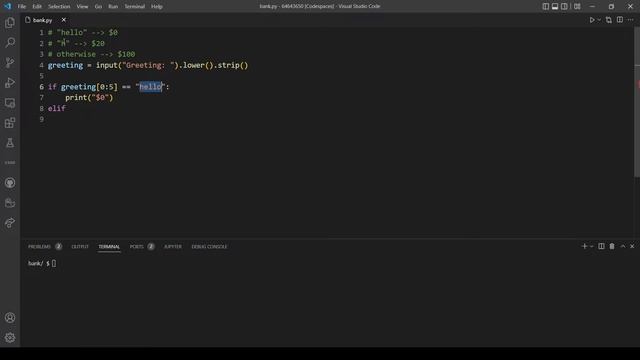Open terminal launch profile dropdown
The width and height of the screenshot is (640, 360).
591,246
